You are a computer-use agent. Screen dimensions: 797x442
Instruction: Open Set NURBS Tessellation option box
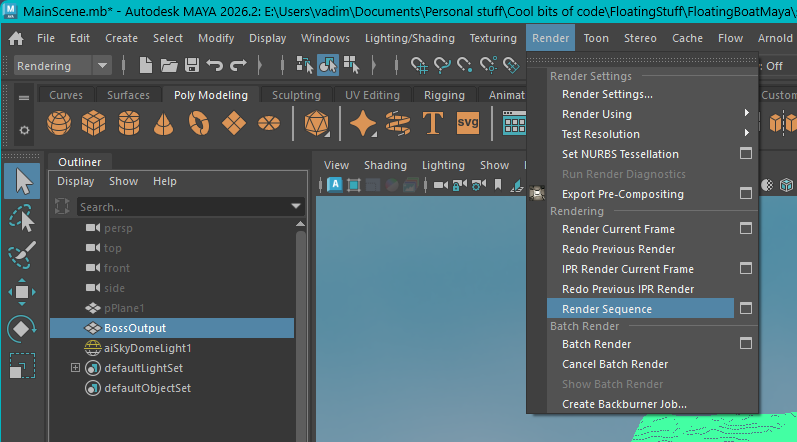click(x=746, y=153)
